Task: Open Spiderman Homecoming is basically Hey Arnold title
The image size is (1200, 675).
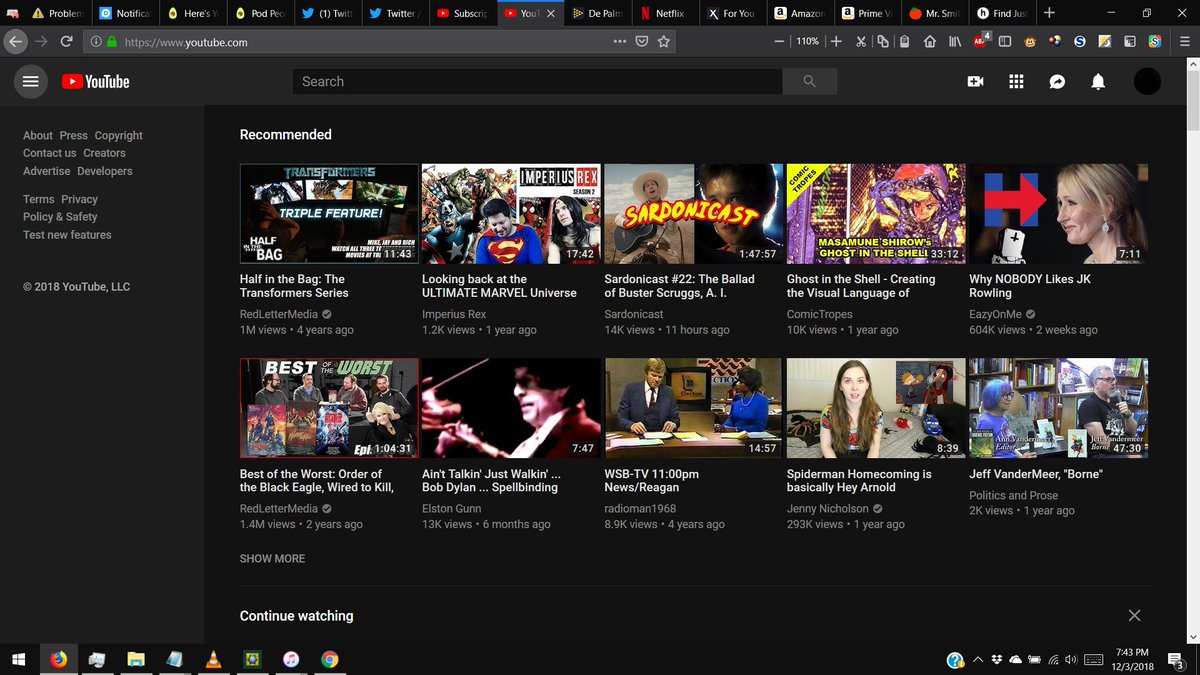Action: (859, 481)
